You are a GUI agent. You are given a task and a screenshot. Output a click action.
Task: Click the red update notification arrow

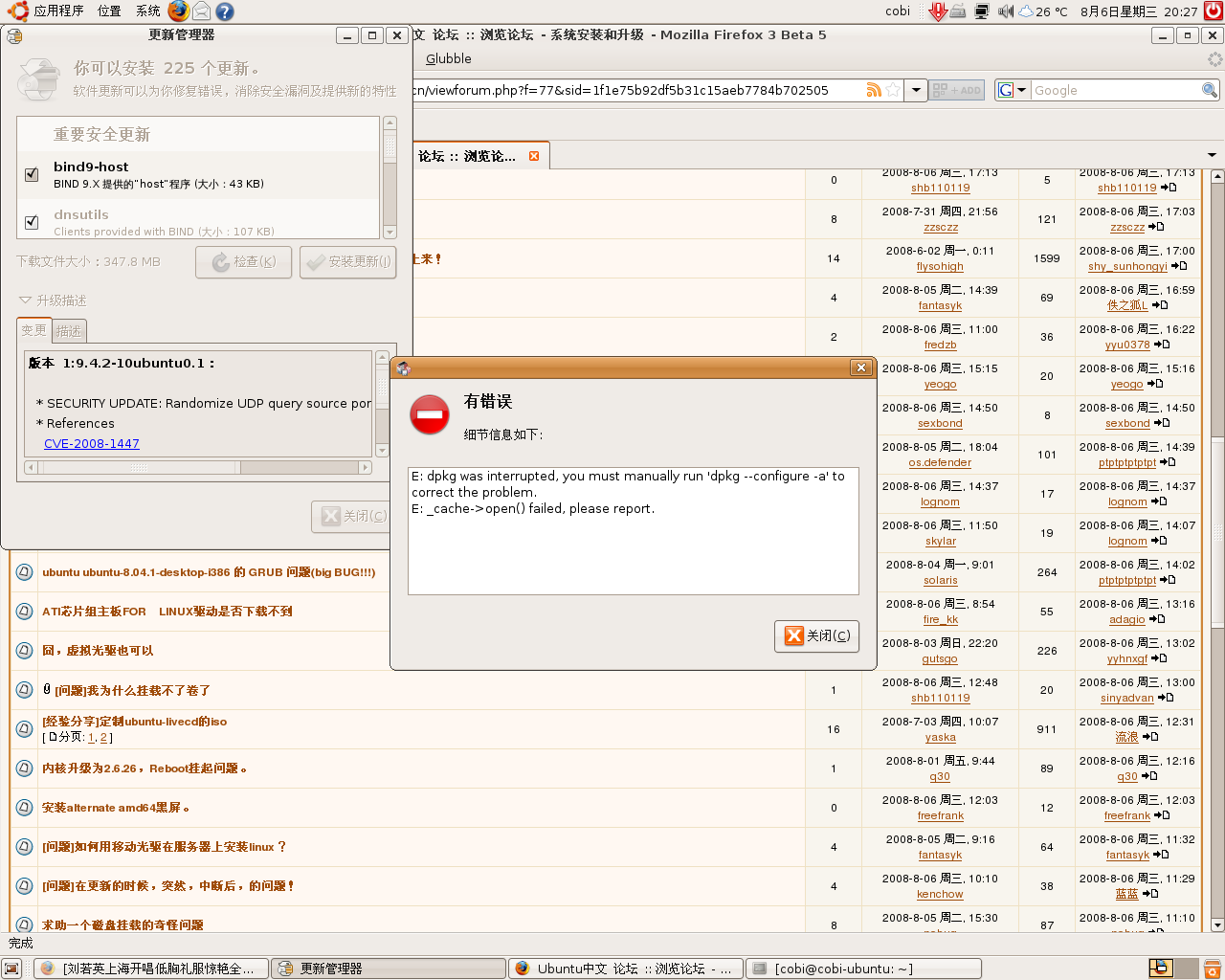[938, 11]
